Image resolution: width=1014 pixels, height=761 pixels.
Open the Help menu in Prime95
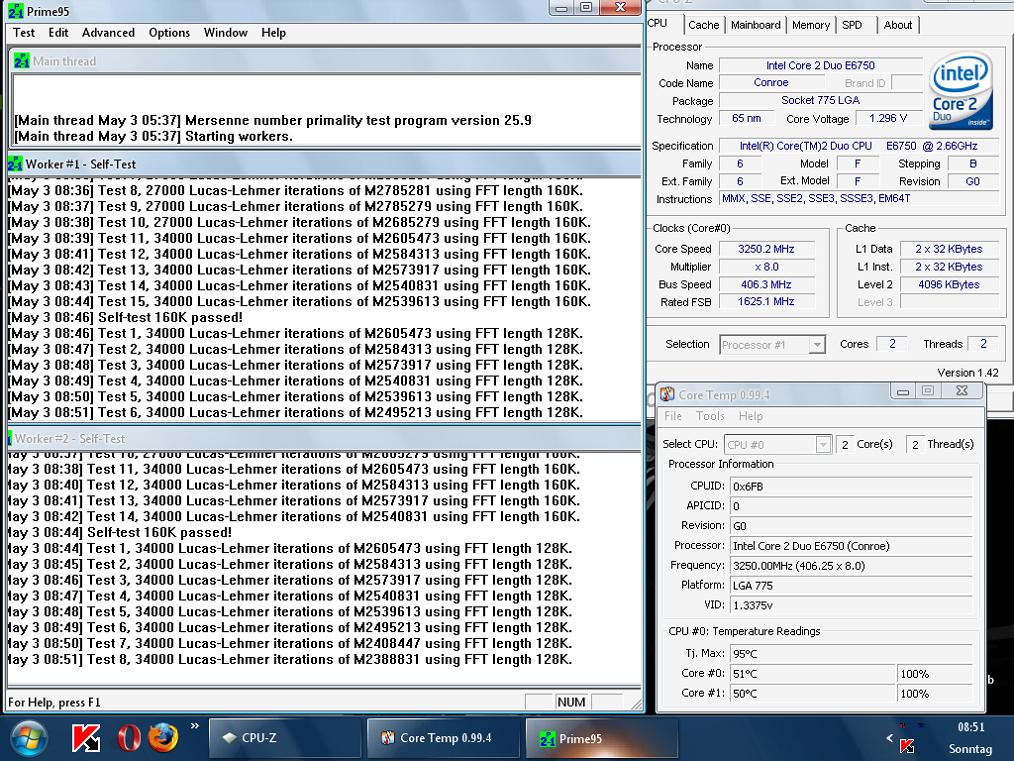pos(274,32)
